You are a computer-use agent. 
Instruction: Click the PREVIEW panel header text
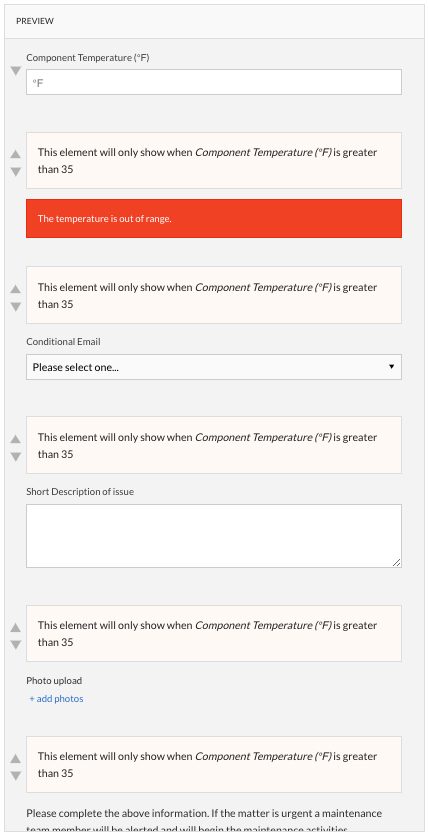(35, 21)
